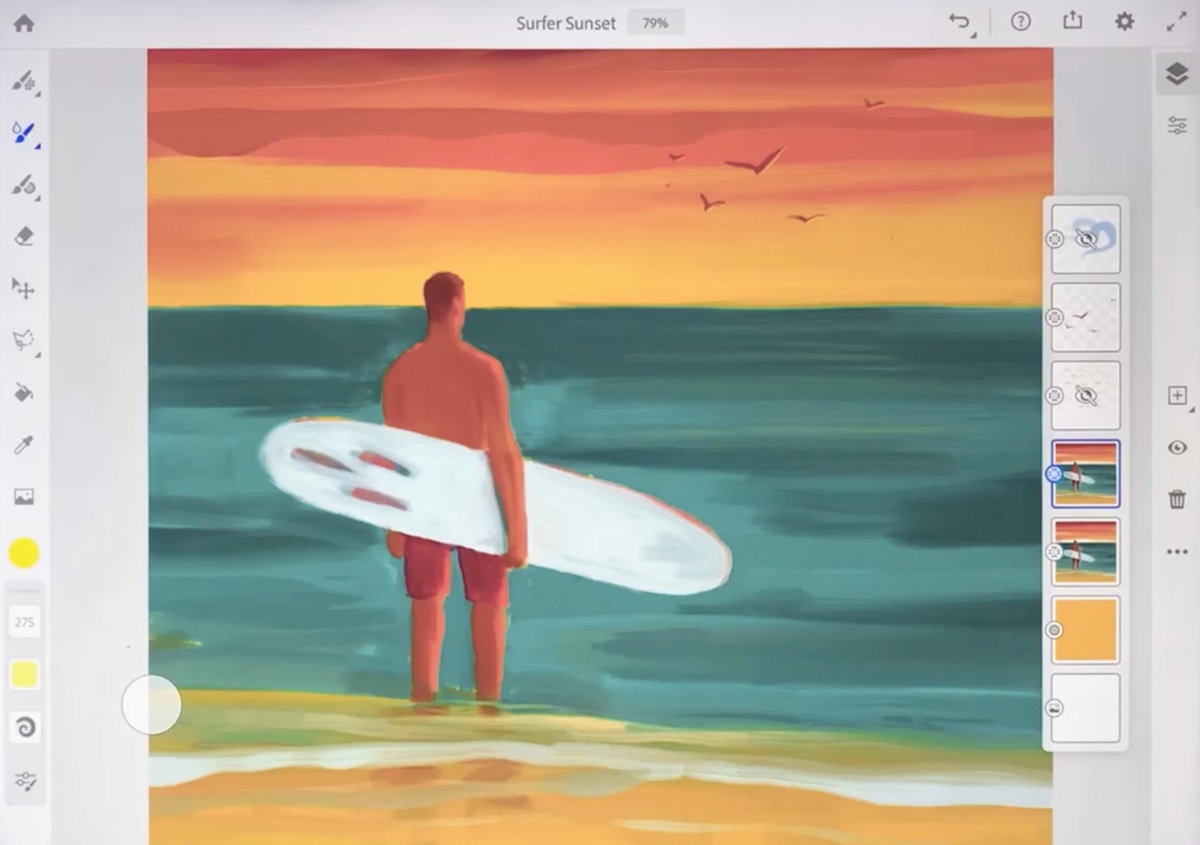Open the yellow color chip picker
The height and width of the screenshot is (845, 1200).
[24, 552]
